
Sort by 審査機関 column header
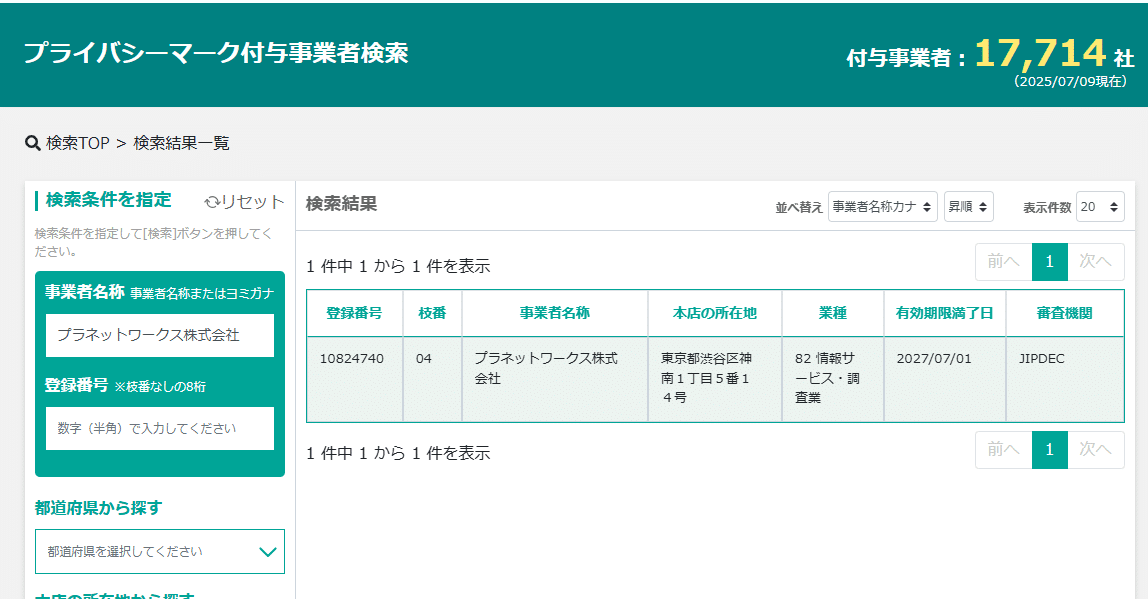[1065, 313]
